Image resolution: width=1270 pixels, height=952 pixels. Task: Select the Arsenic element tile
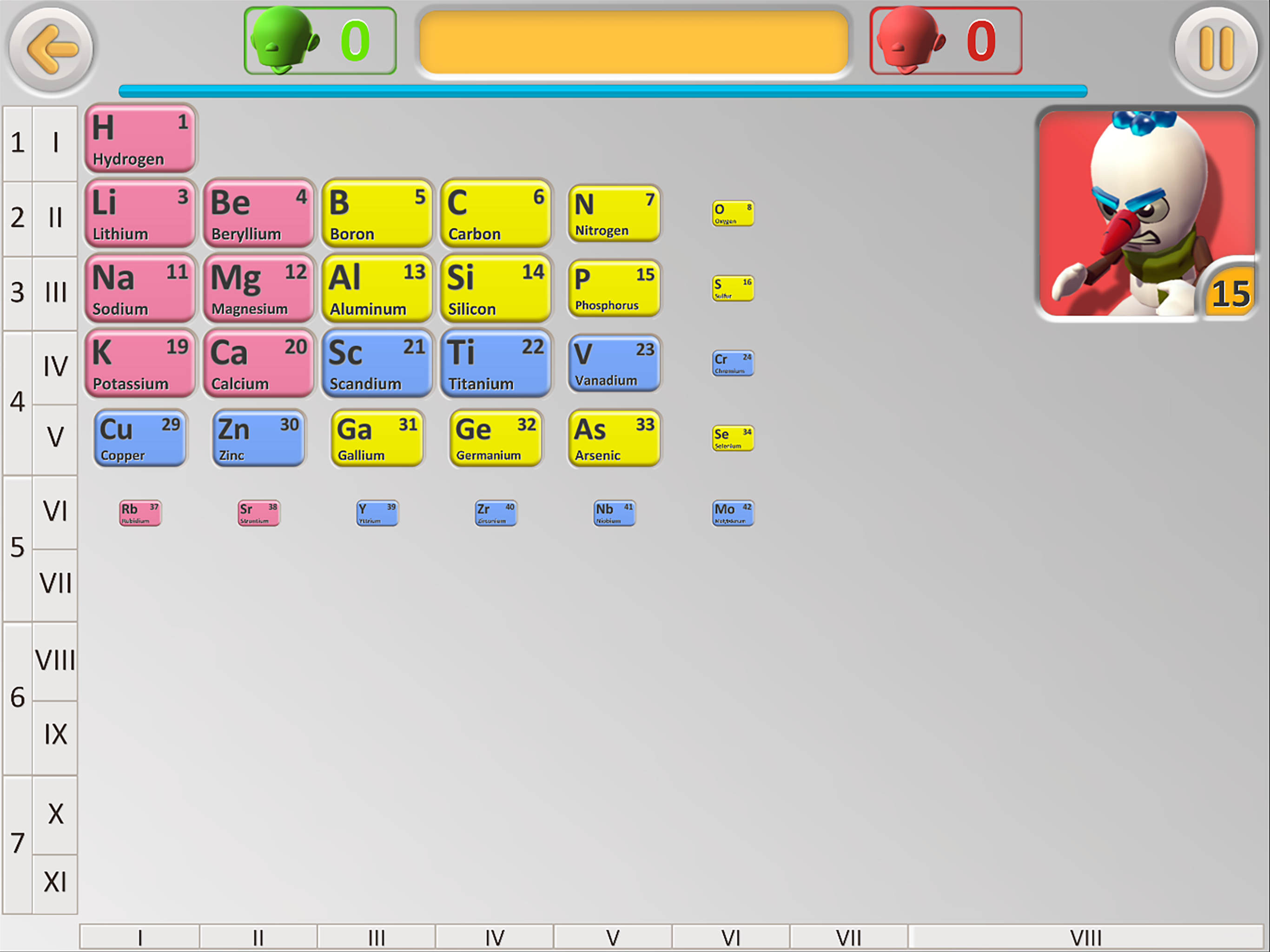[615, 438]
